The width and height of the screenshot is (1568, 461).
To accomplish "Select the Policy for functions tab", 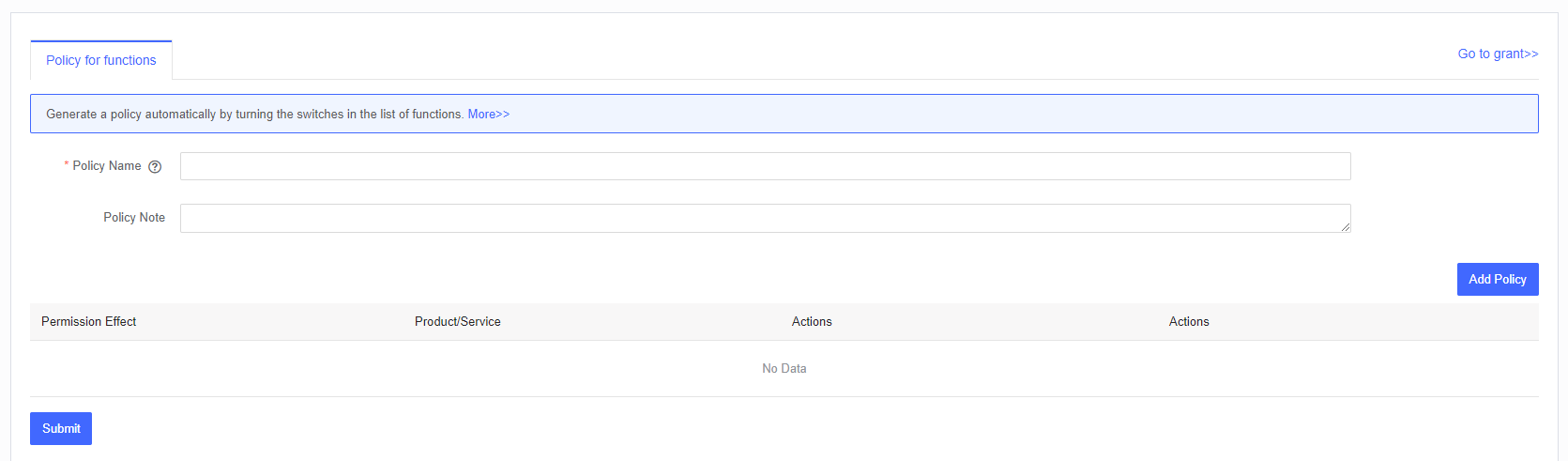I will click(x=101, y=60).
